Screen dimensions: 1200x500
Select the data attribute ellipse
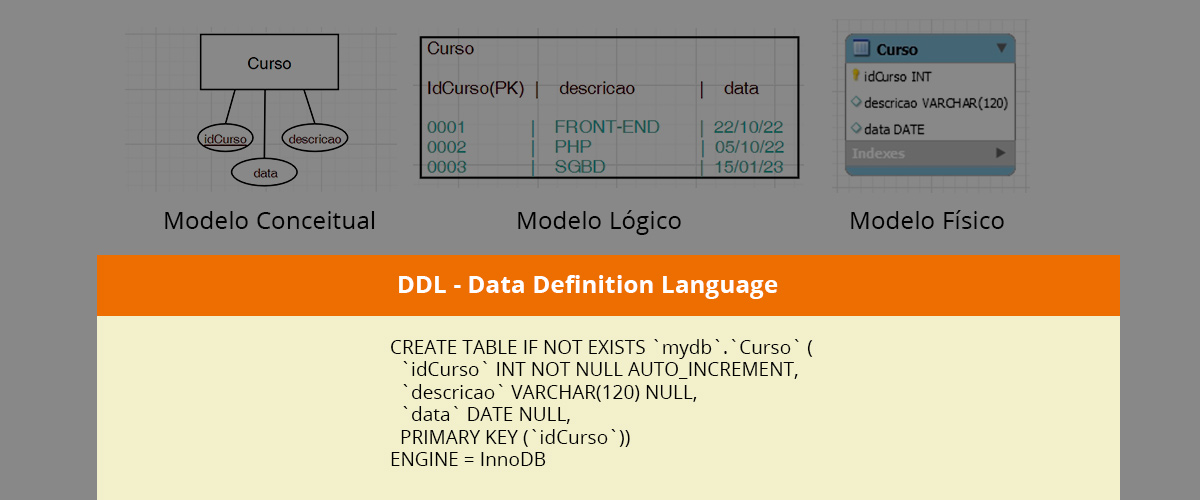[265, 173]
